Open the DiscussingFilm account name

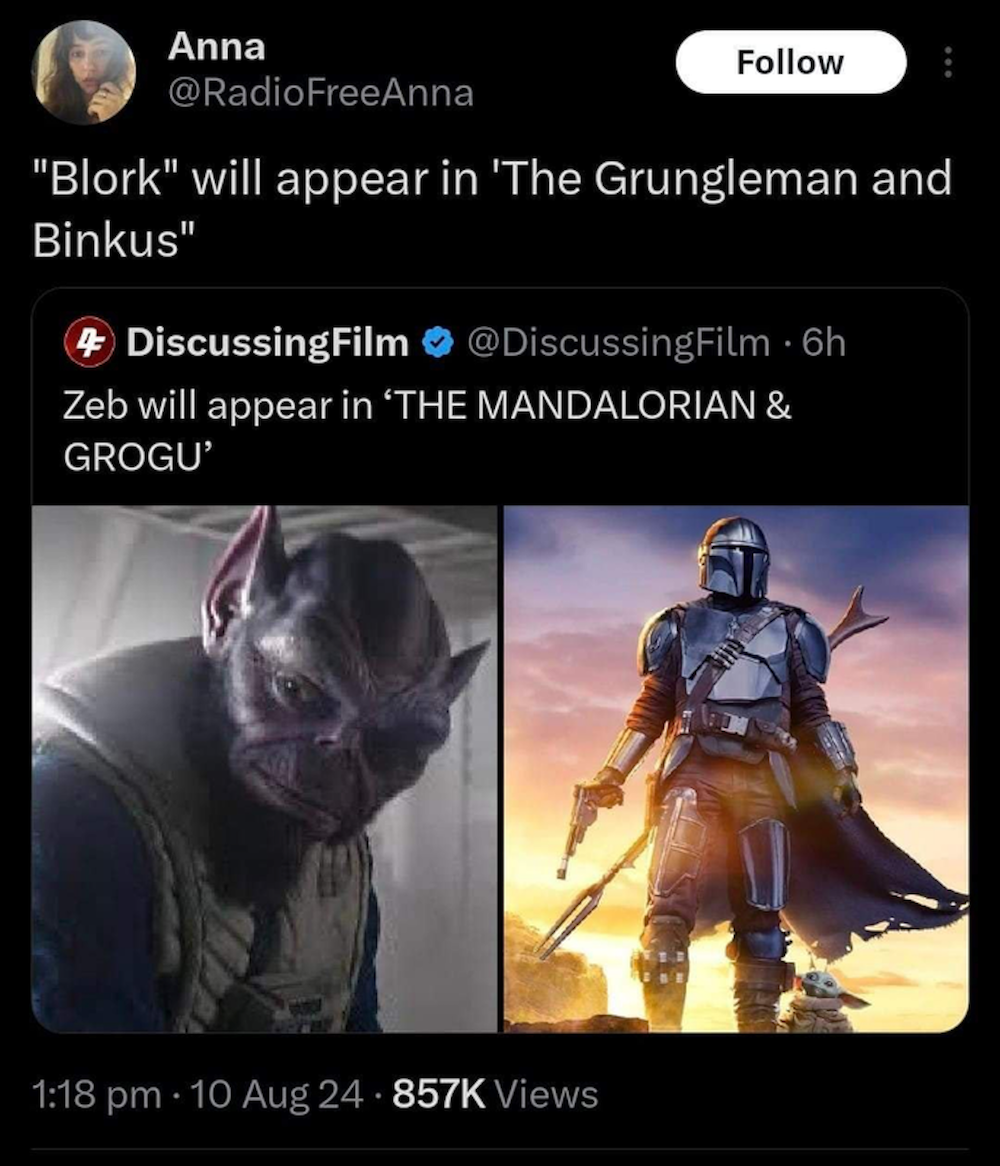click(x=268, y=343)
